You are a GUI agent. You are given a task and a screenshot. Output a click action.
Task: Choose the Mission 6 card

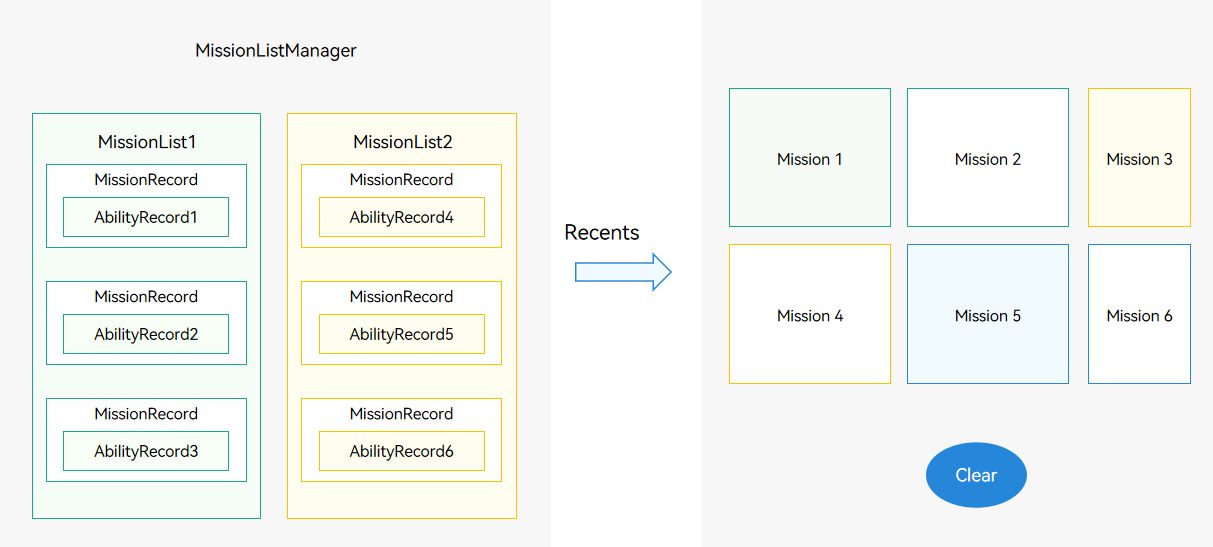(x=1139, y=314)
